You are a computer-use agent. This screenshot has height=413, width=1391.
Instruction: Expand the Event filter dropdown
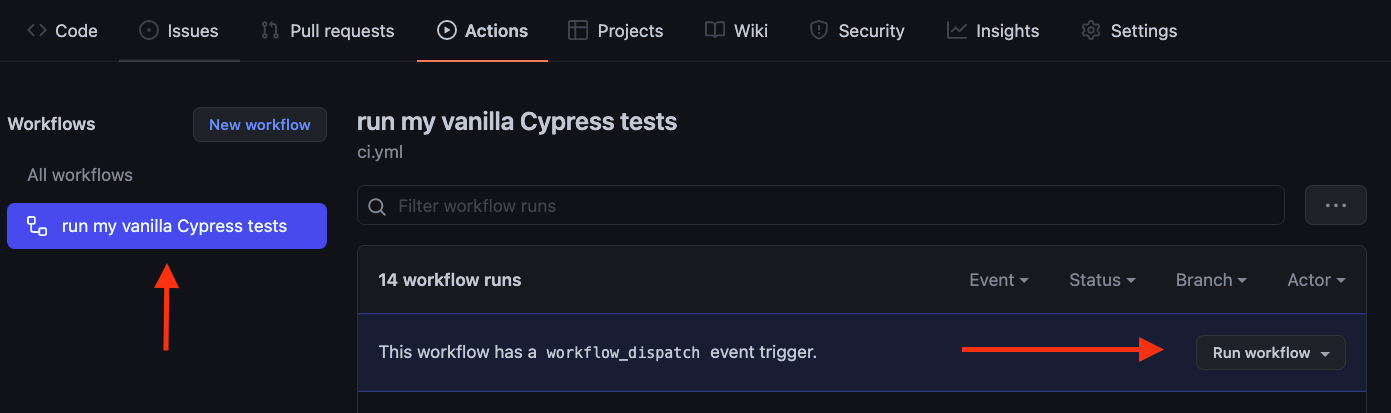point(999,280)
